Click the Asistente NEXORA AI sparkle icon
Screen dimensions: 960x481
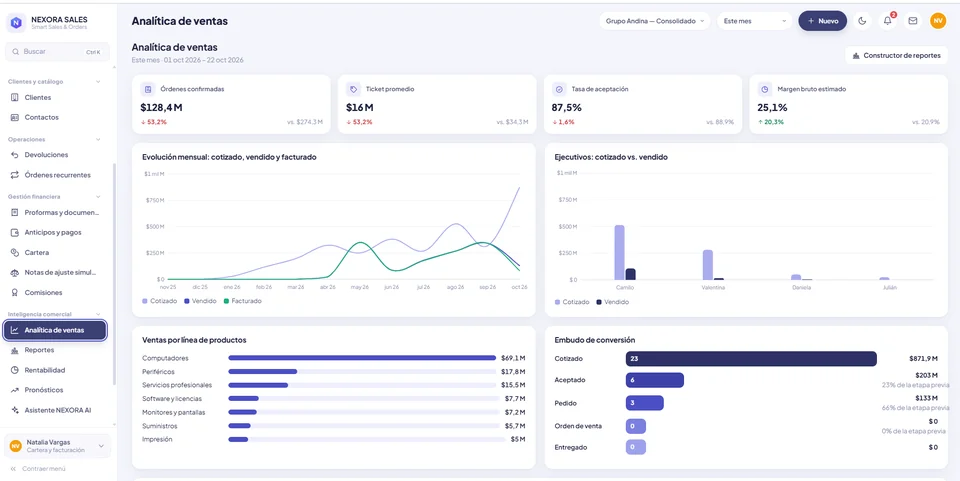tap(15, 410)
